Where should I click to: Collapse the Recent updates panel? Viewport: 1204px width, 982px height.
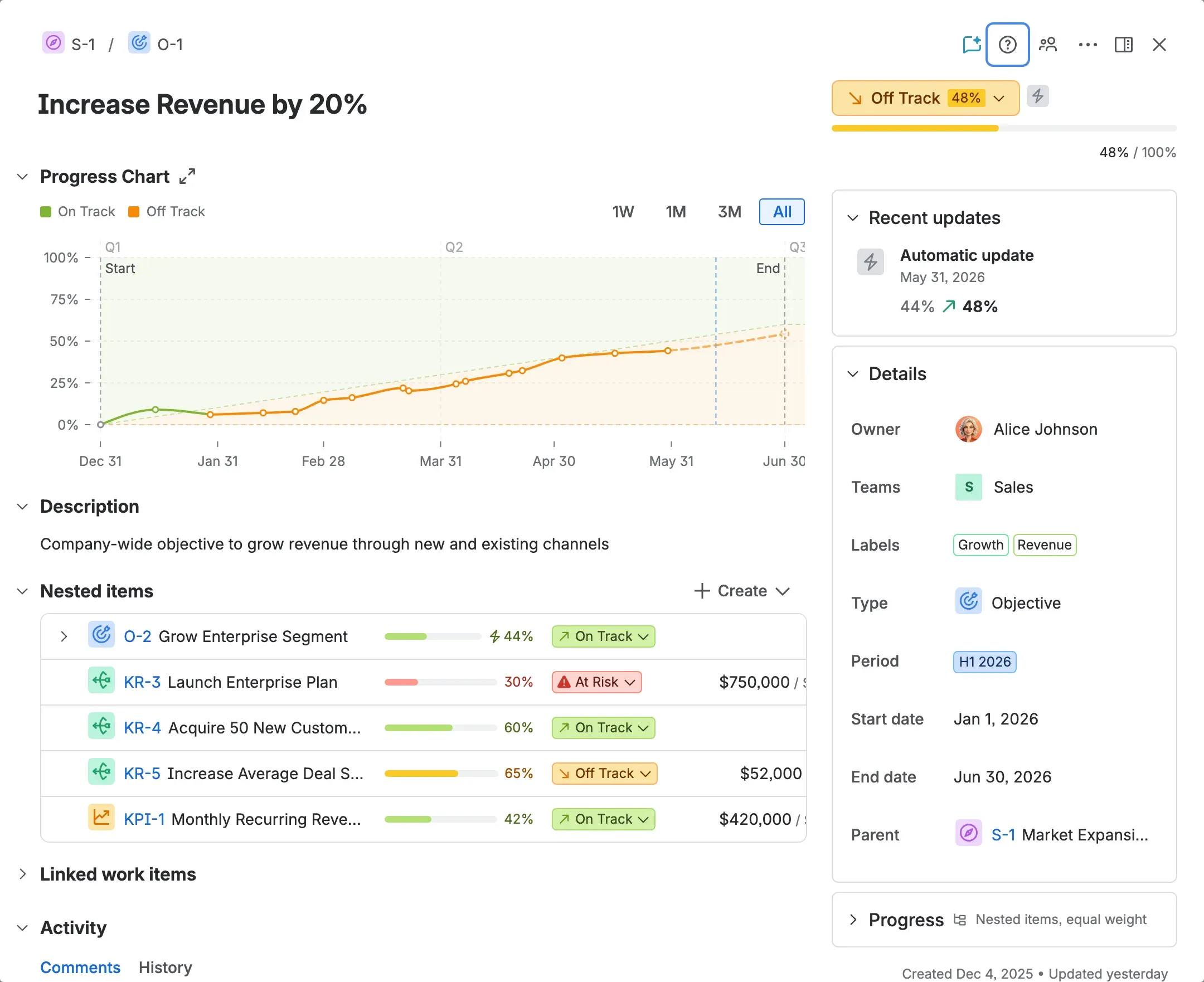pyautogui.click(x=853, y=218)
